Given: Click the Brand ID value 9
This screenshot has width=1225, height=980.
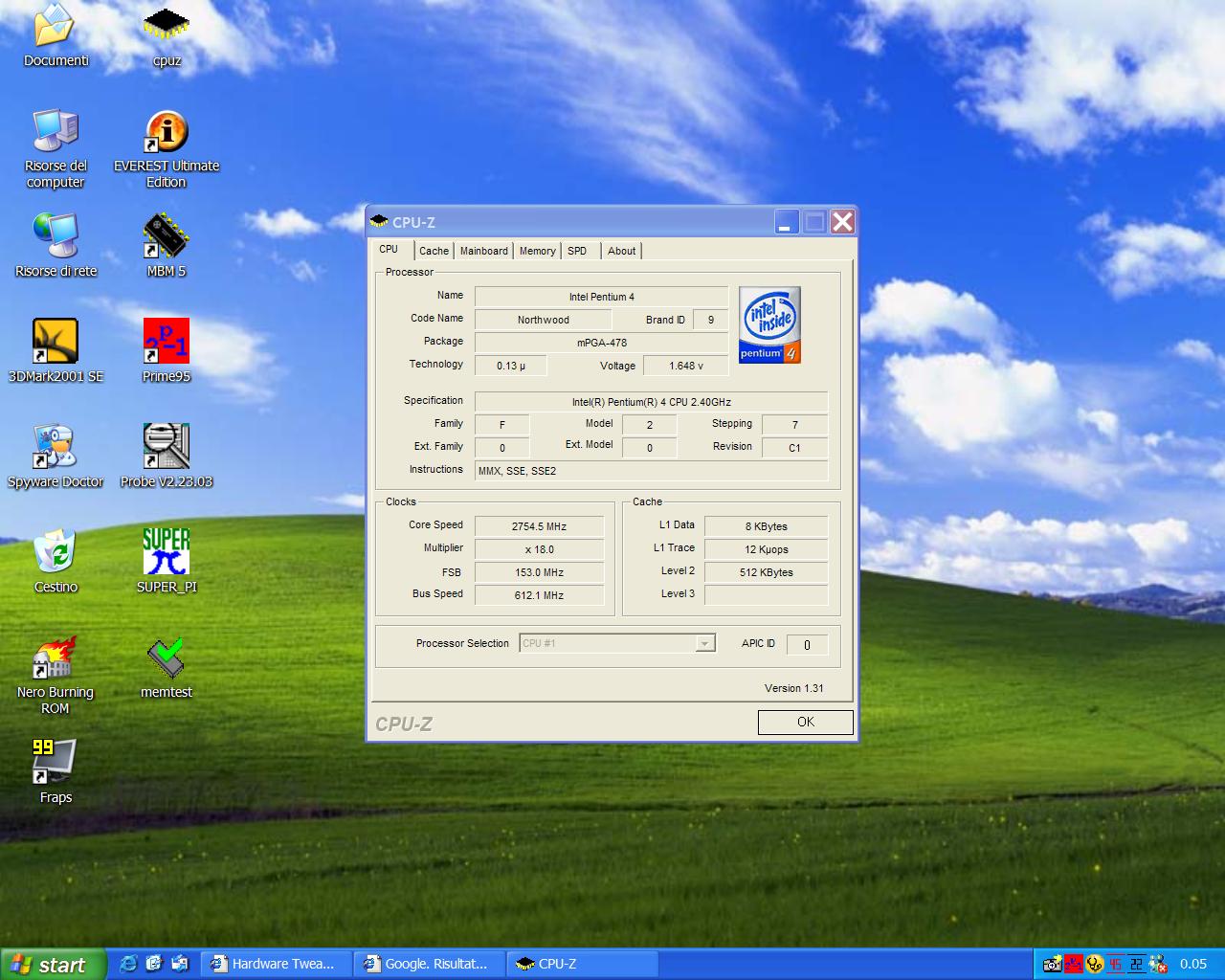Looking at the screenshot, I should click(x=710, y=320).
